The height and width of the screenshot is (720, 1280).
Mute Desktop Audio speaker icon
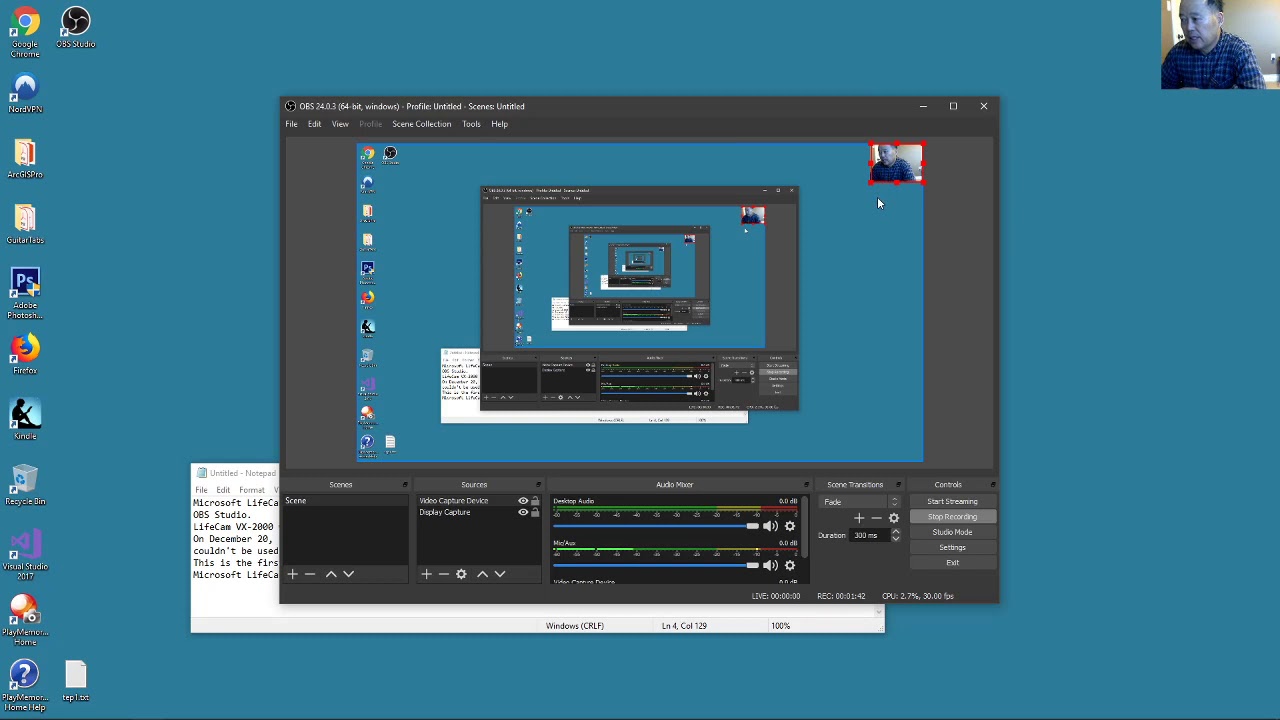point(770,526)
